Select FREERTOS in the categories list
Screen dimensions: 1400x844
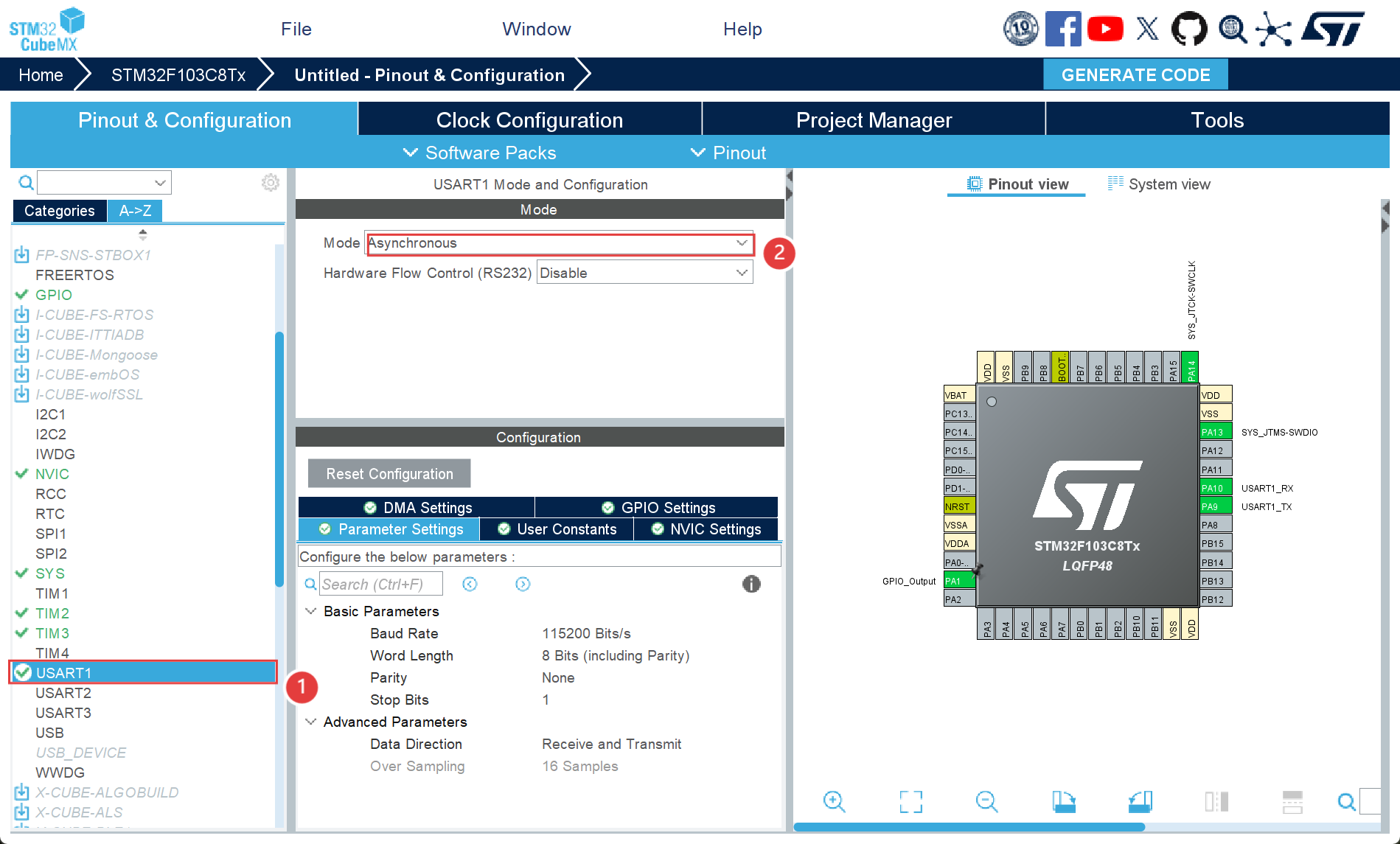(74, 275)
